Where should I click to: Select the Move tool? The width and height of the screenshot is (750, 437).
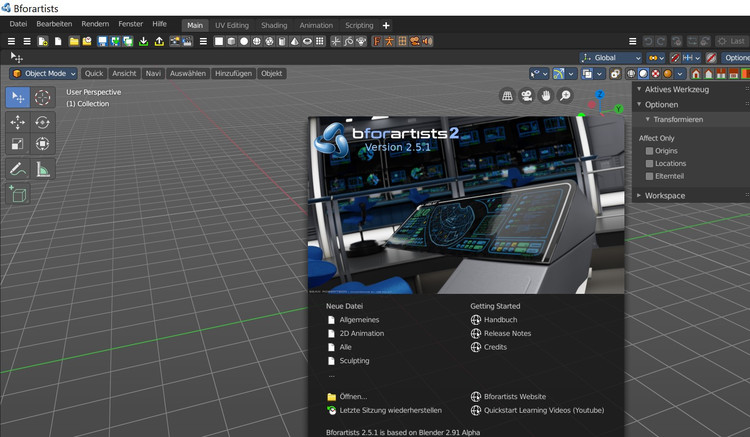18,122
